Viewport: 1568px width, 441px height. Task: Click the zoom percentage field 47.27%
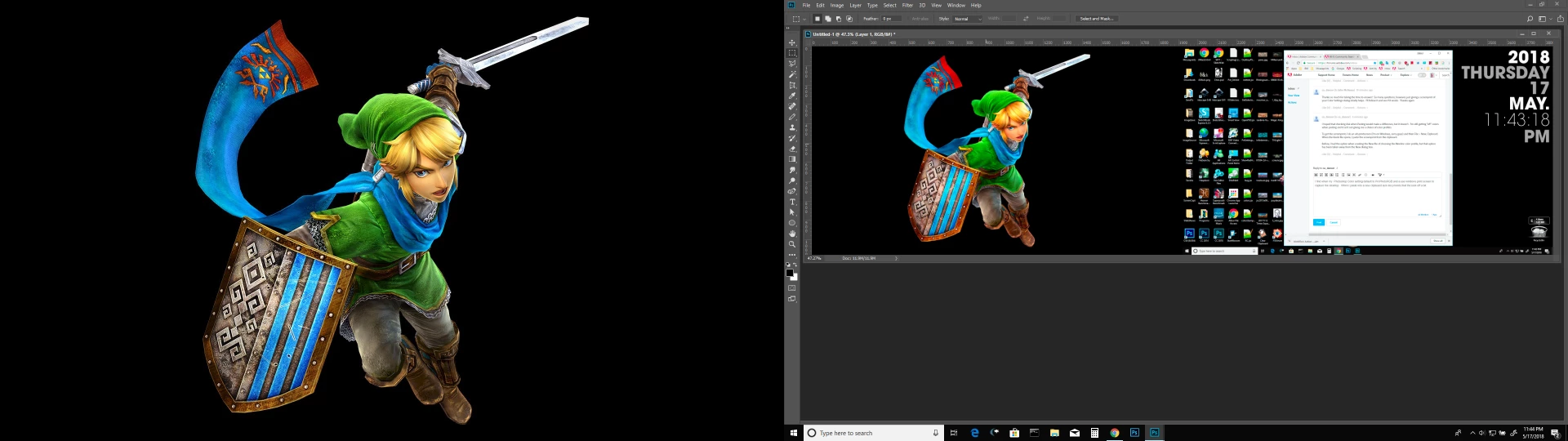(x=815, y=258)
